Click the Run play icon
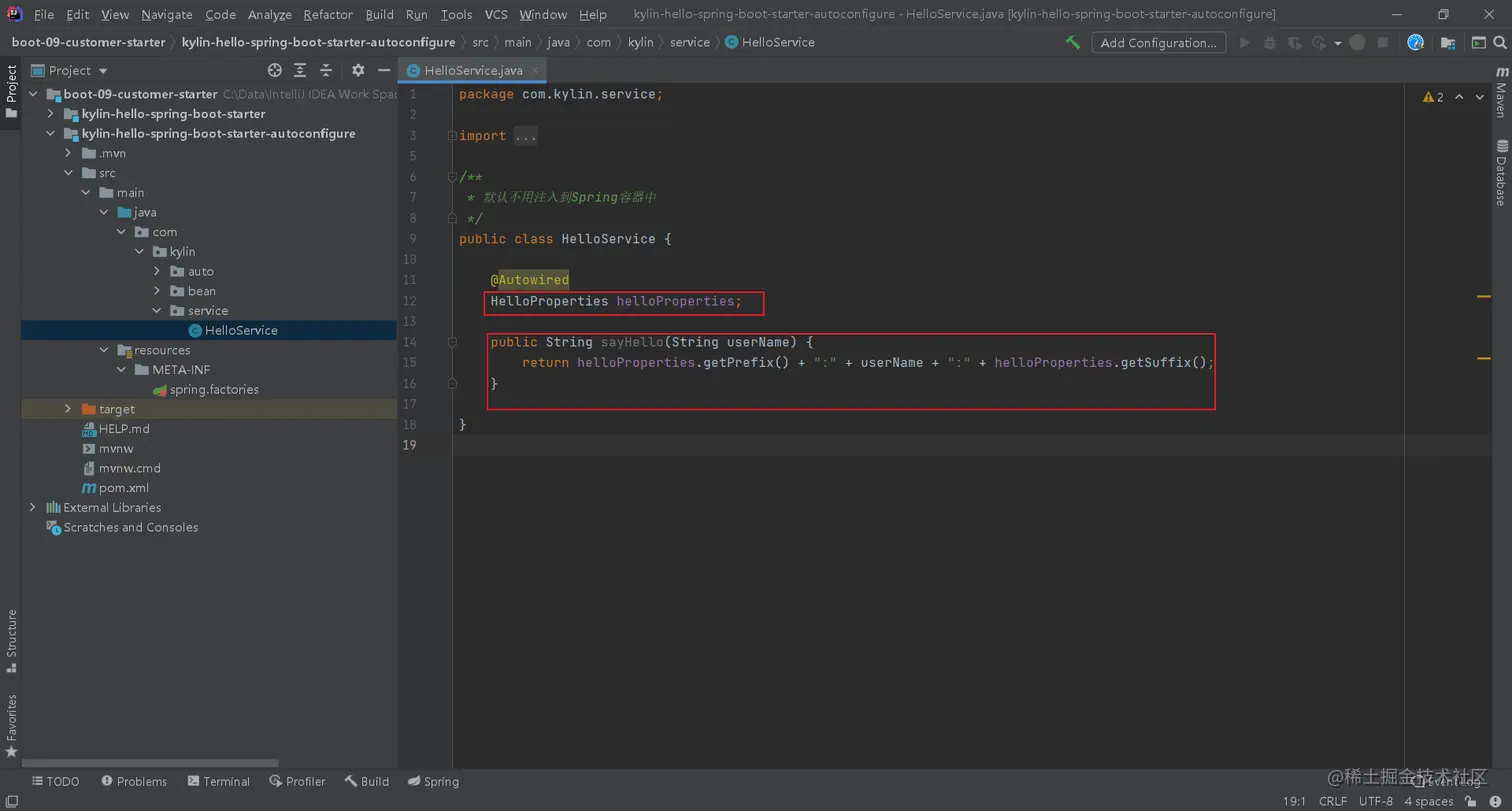Screen dimensions: 1512x811 [x=1245, y=43]
